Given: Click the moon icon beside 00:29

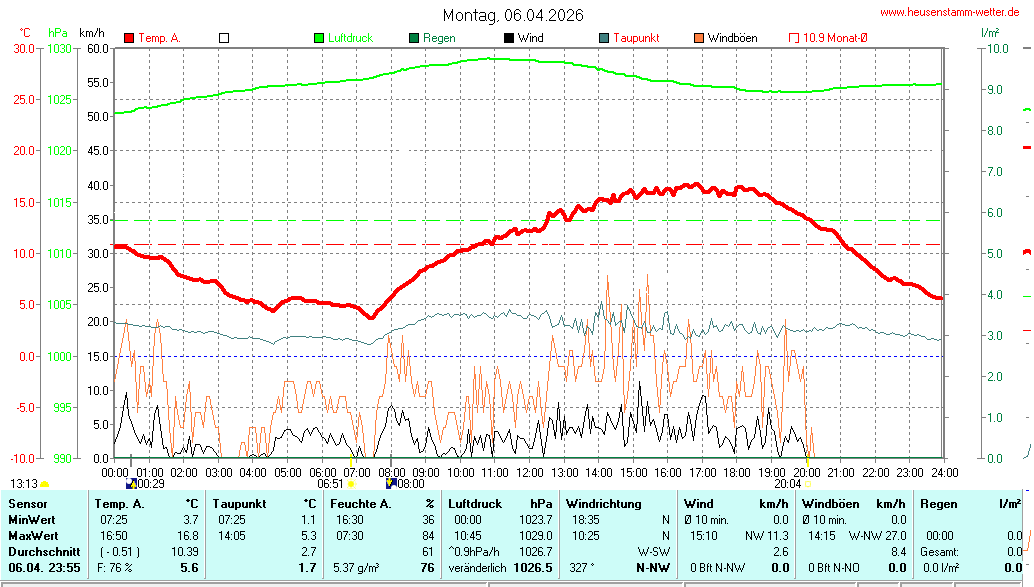Looking at the screenshot, I should point(131,483).
